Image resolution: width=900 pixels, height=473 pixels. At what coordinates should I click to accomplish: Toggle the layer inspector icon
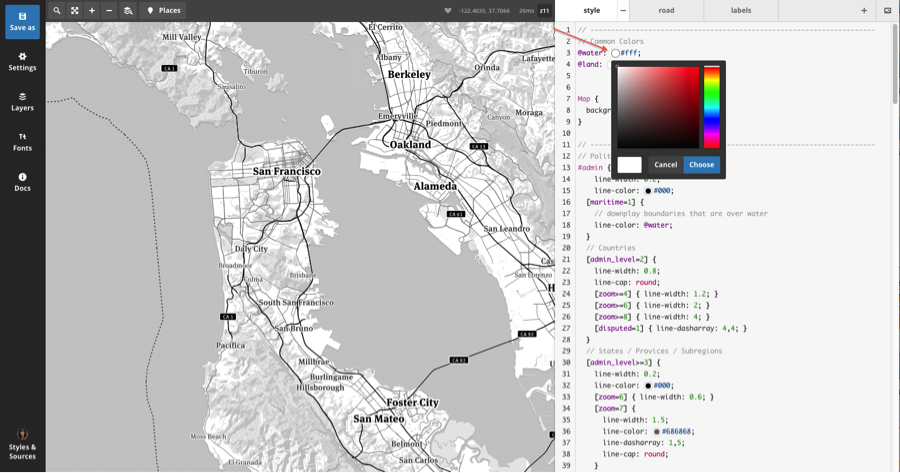pyautogui.click(x=128, y=11)
